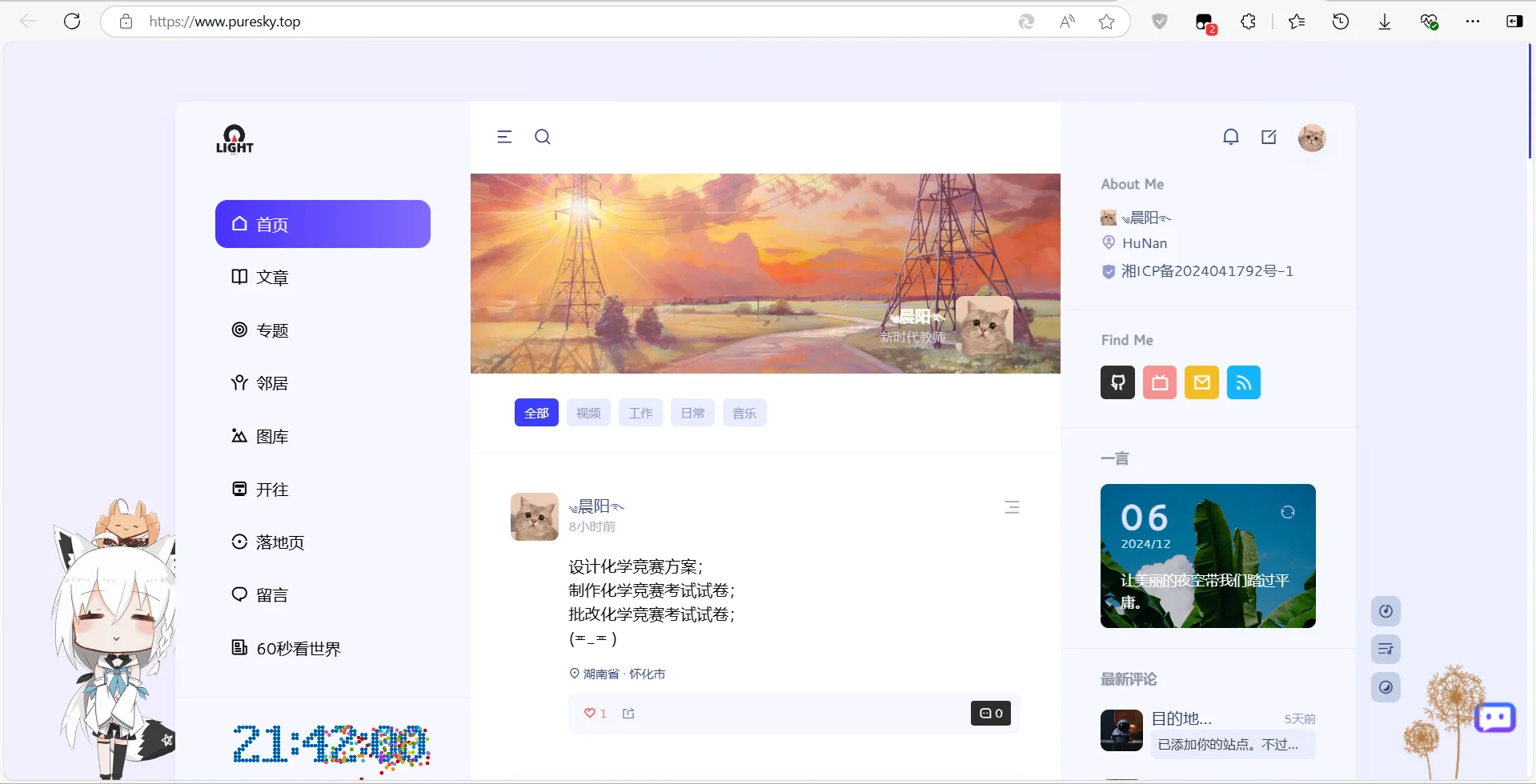1536x784 pixels.
Task: Click the write new post icon
Action: tap(1269, 137)
